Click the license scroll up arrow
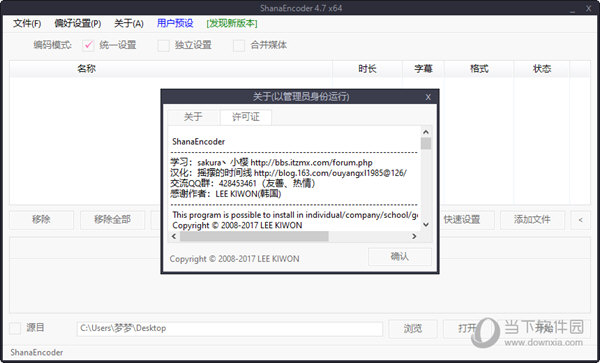Screen dimensions: 600x363 tap(426, 132)
